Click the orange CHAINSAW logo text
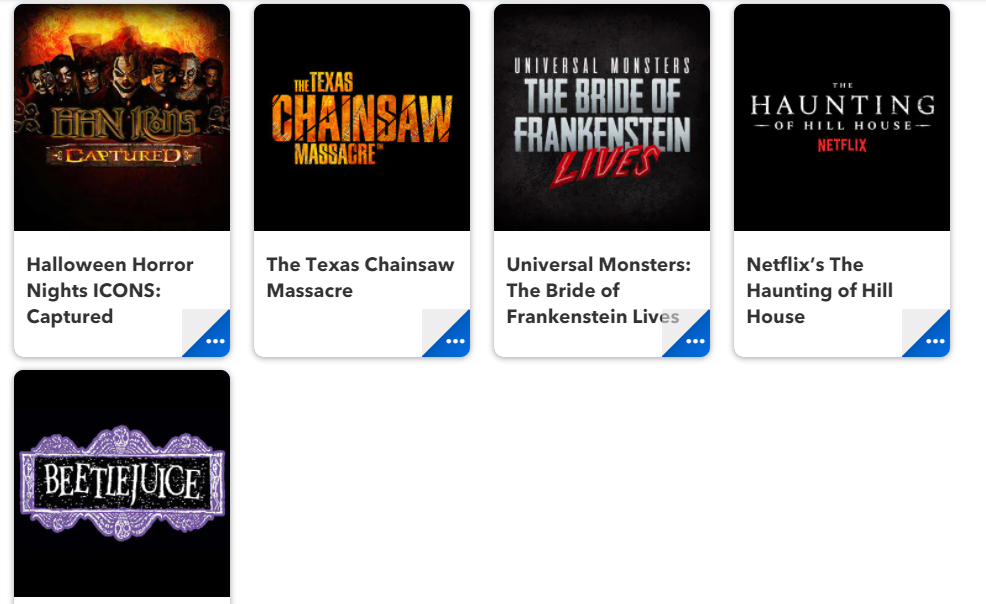 pos(362,119)
